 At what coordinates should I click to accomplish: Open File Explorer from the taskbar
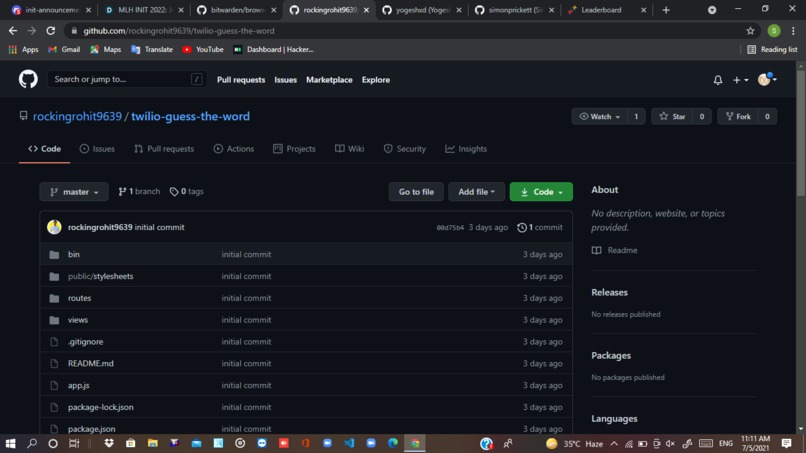click(153, 443)
